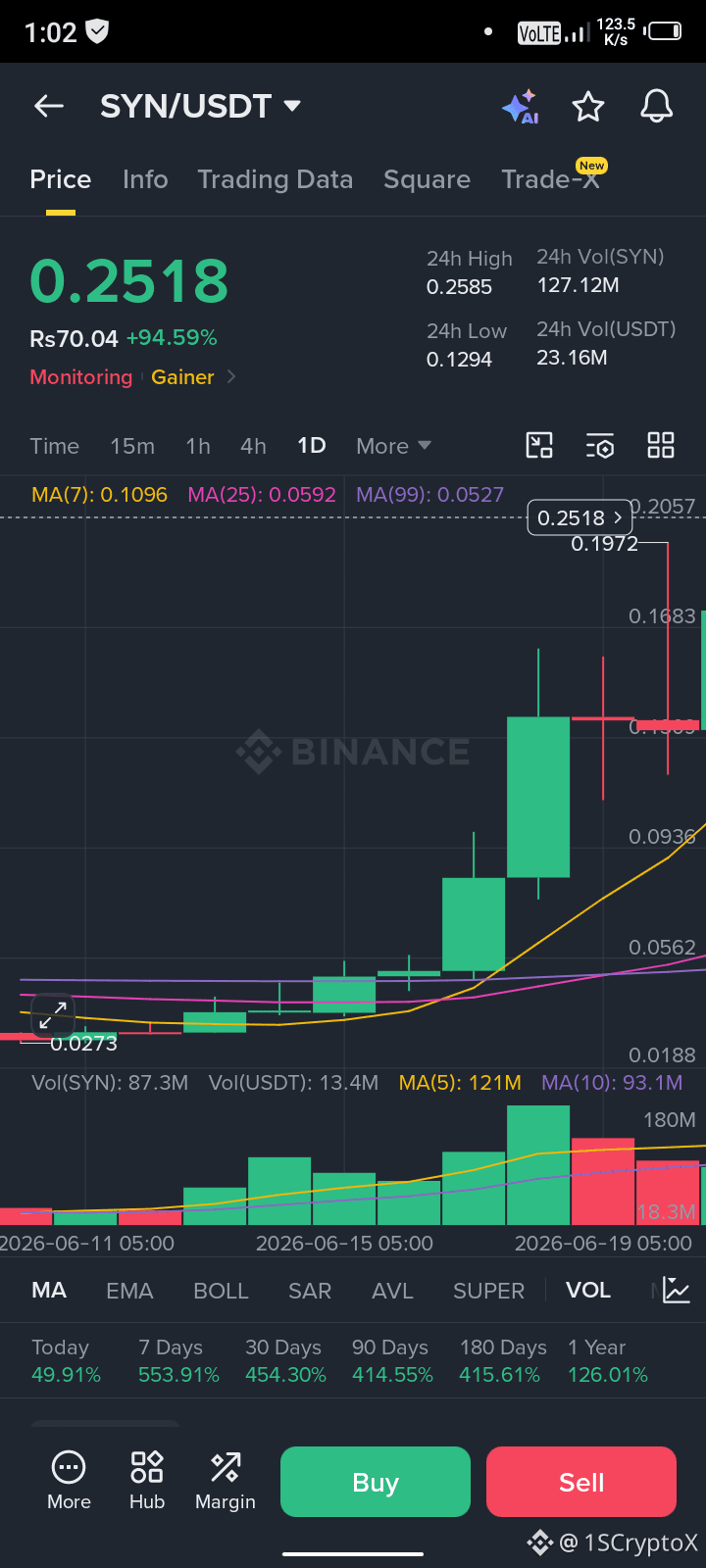Tap the Vol(USDT): 13.4M label

coord(293,1083)
